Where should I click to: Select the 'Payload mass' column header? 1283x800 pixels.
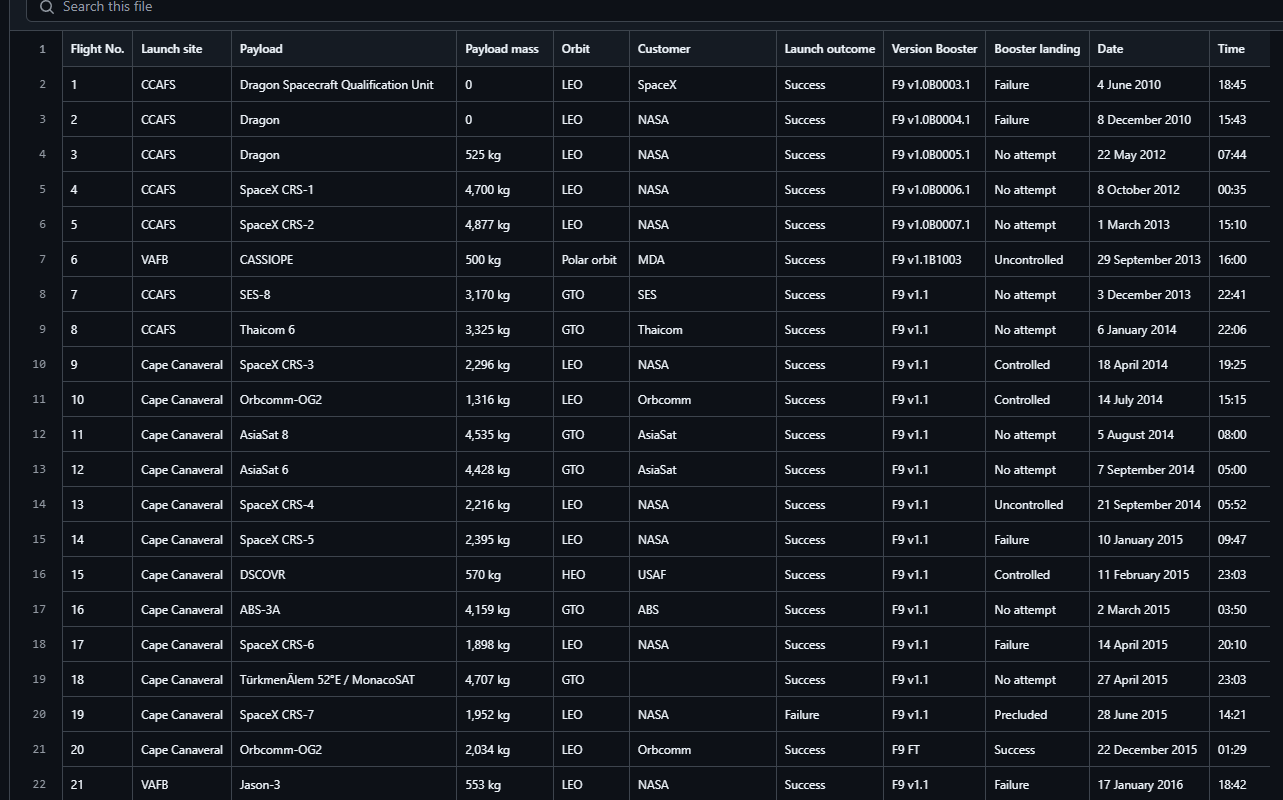click(x=502, y=49)
